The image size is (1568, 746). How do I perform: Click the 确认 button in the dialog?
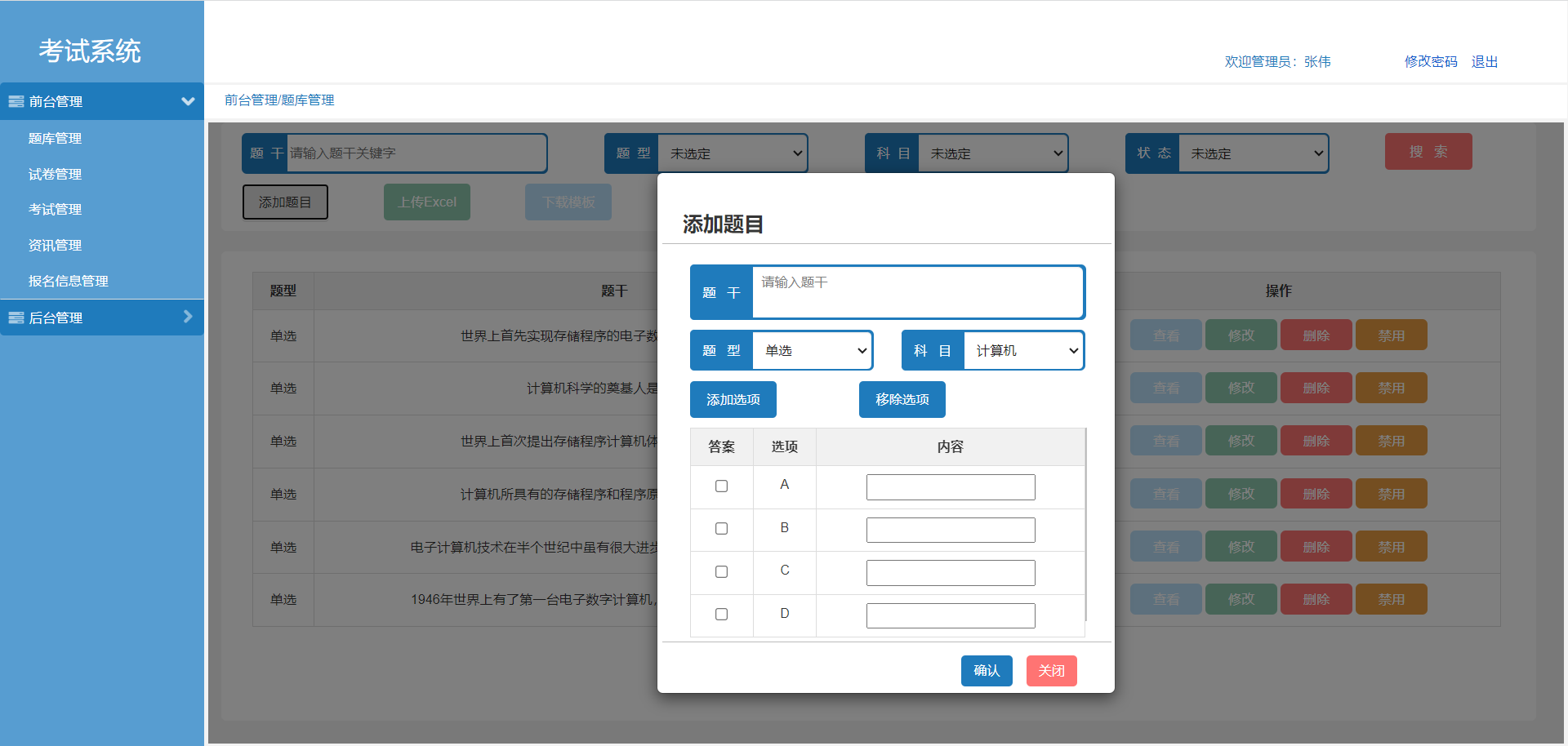[x=987, y=671]
